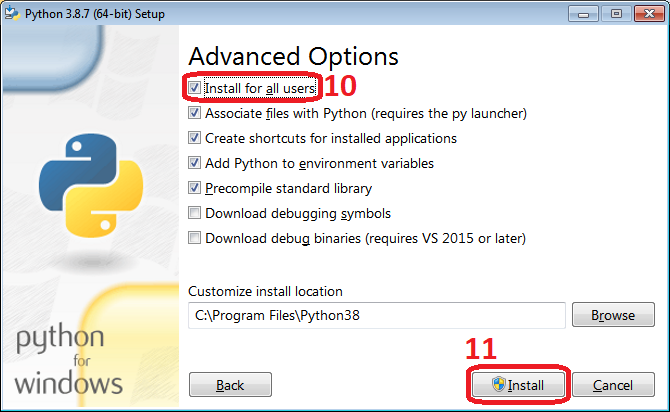670x412 pixels.
Task: Click the 'Advanced Options' heading
Action: click(x=293, y=56)
